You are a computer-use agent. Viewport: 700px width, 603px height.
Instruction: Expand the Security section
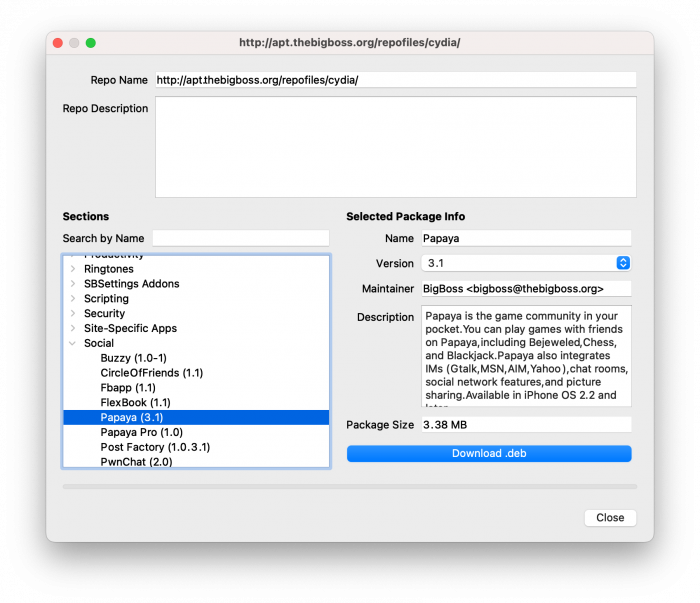pos(73,313)
